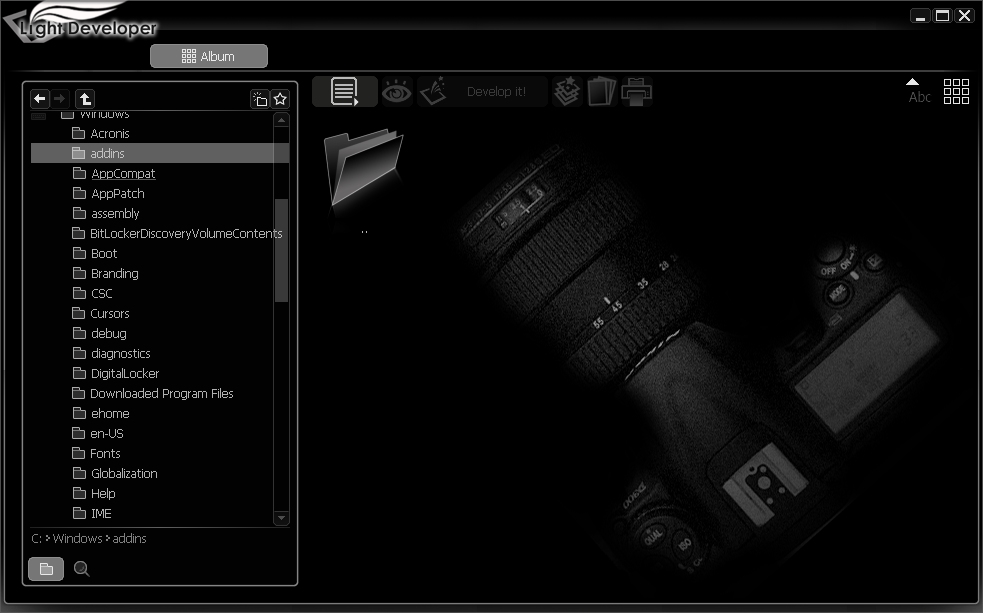This screenshot has height=613, width=983.
Task: Open the search magnifier mode
Action: pyautogui.click(x=82, y=569)
